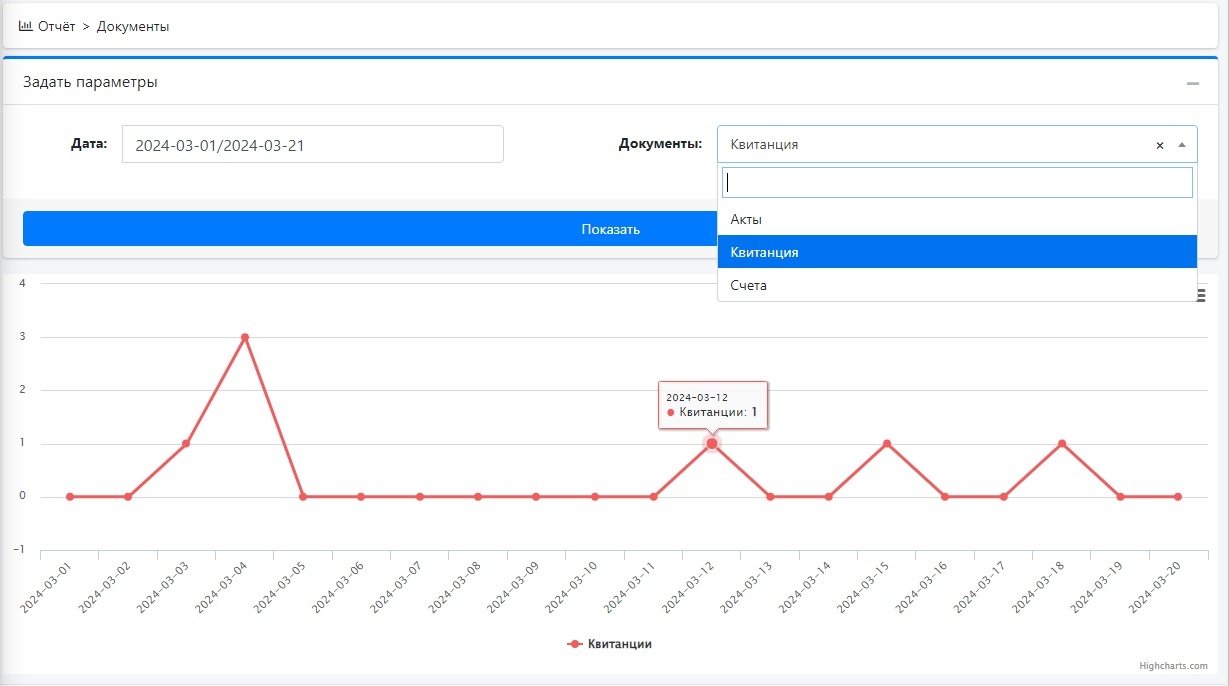Collapse the Задать параметры panel
1229x686 pixels.
click(x=1192, y=83)
